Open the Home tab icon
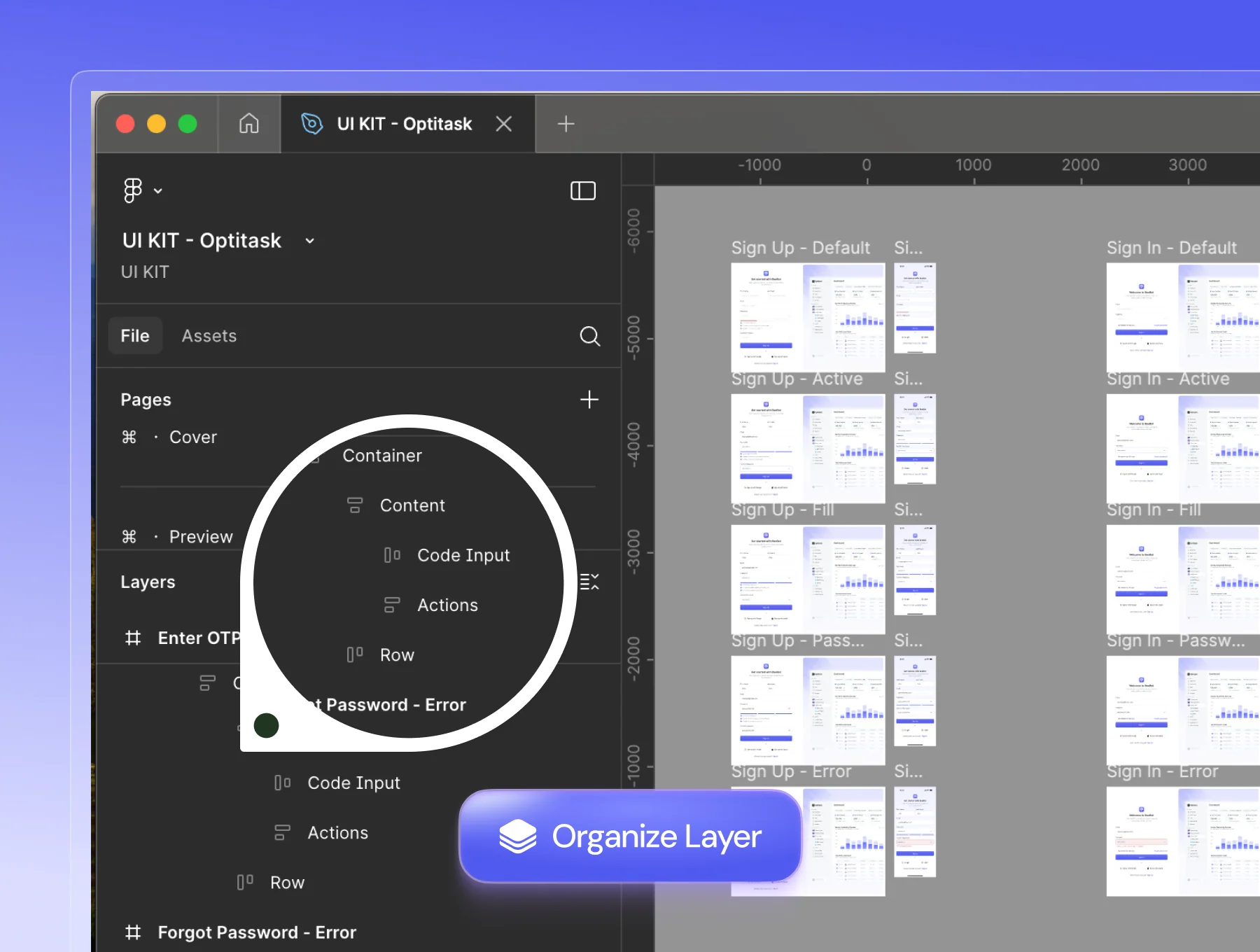The height and width of the screenshot is (952, 1260). coord(249,124)
